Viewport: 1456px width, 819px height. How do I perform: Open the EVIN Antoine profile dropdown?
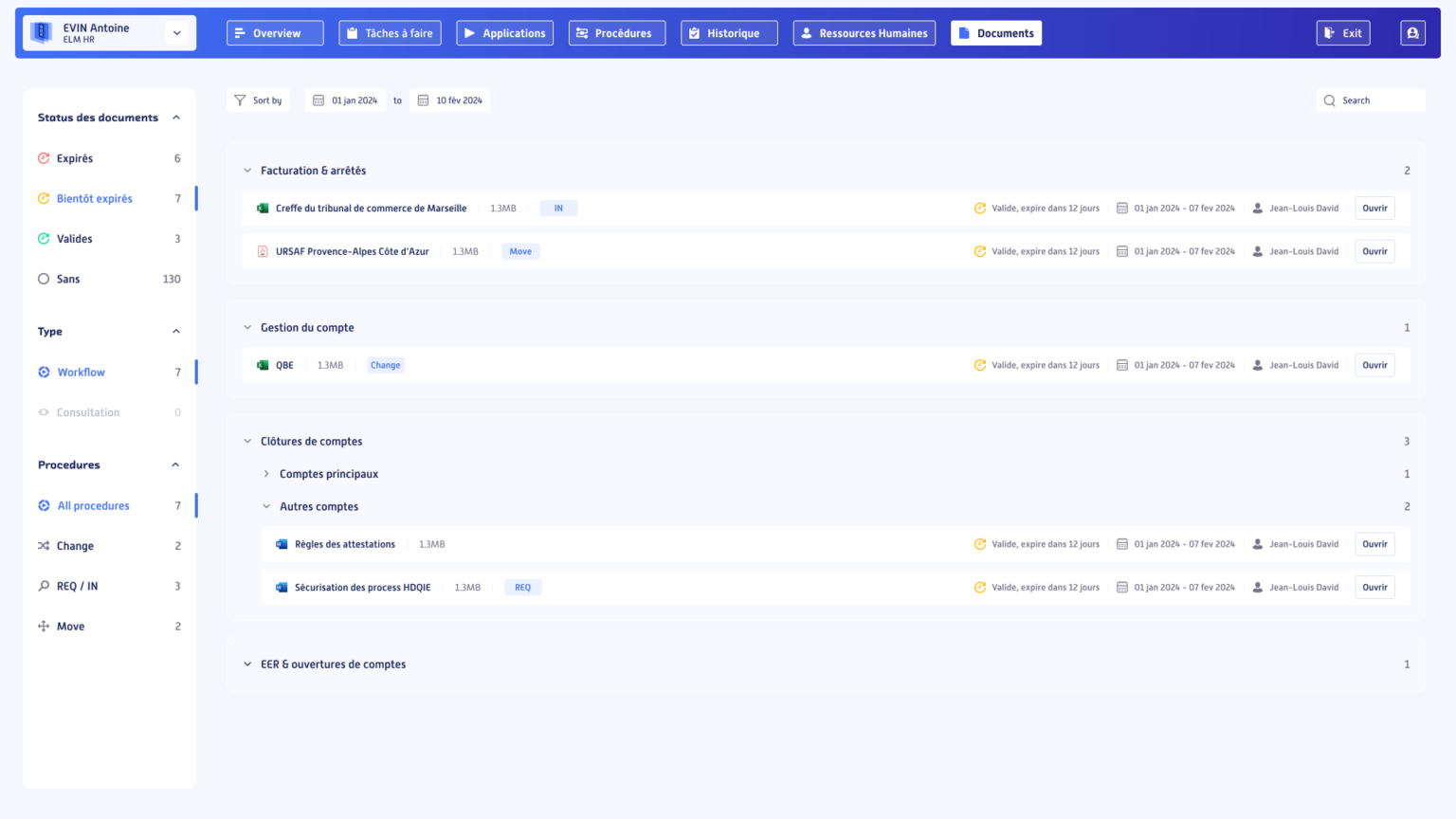[177, 32]
